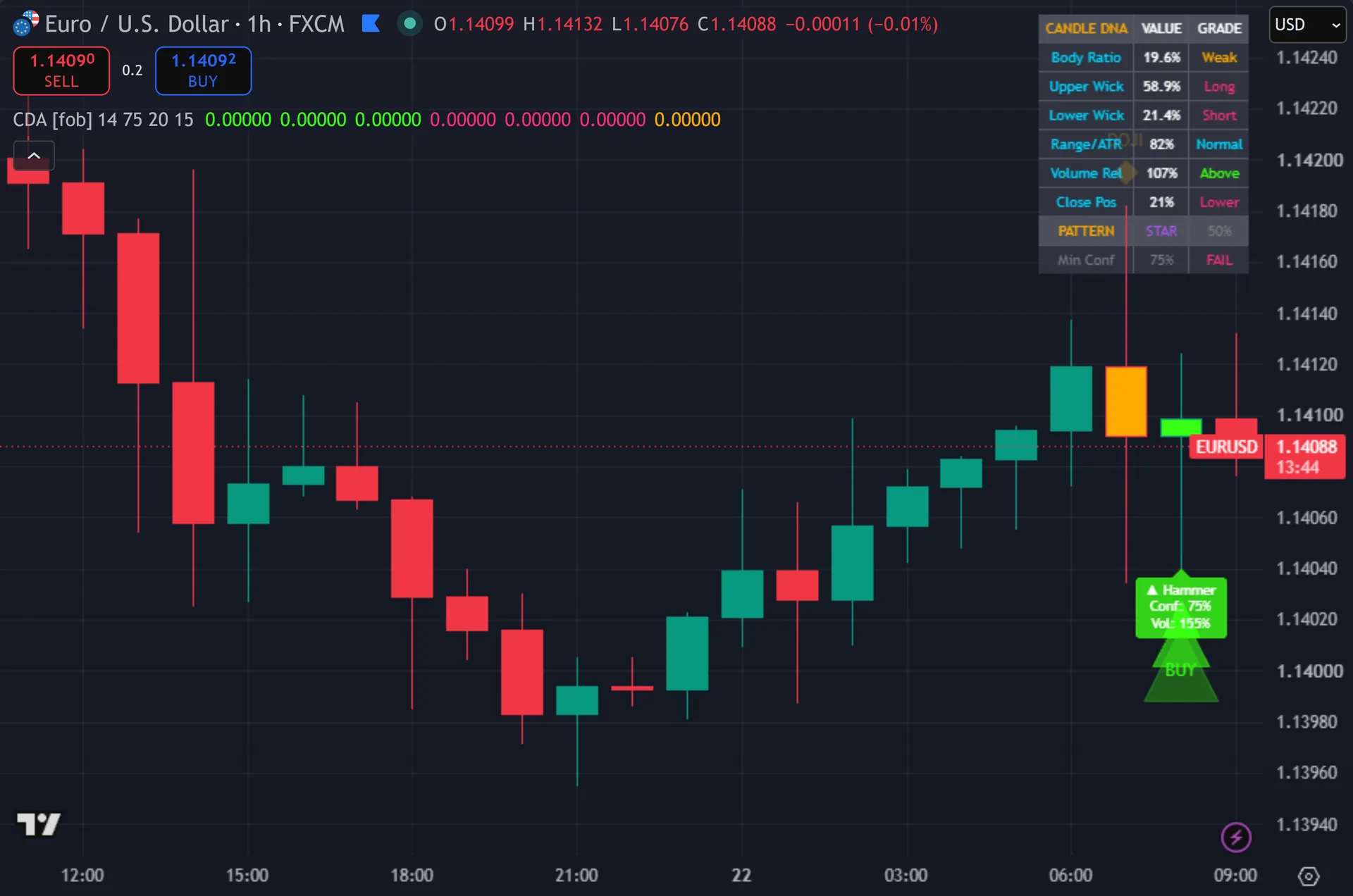Click the orange highlighted candle
This screenshot has height=896, width=1353.
click(1126, 401)
